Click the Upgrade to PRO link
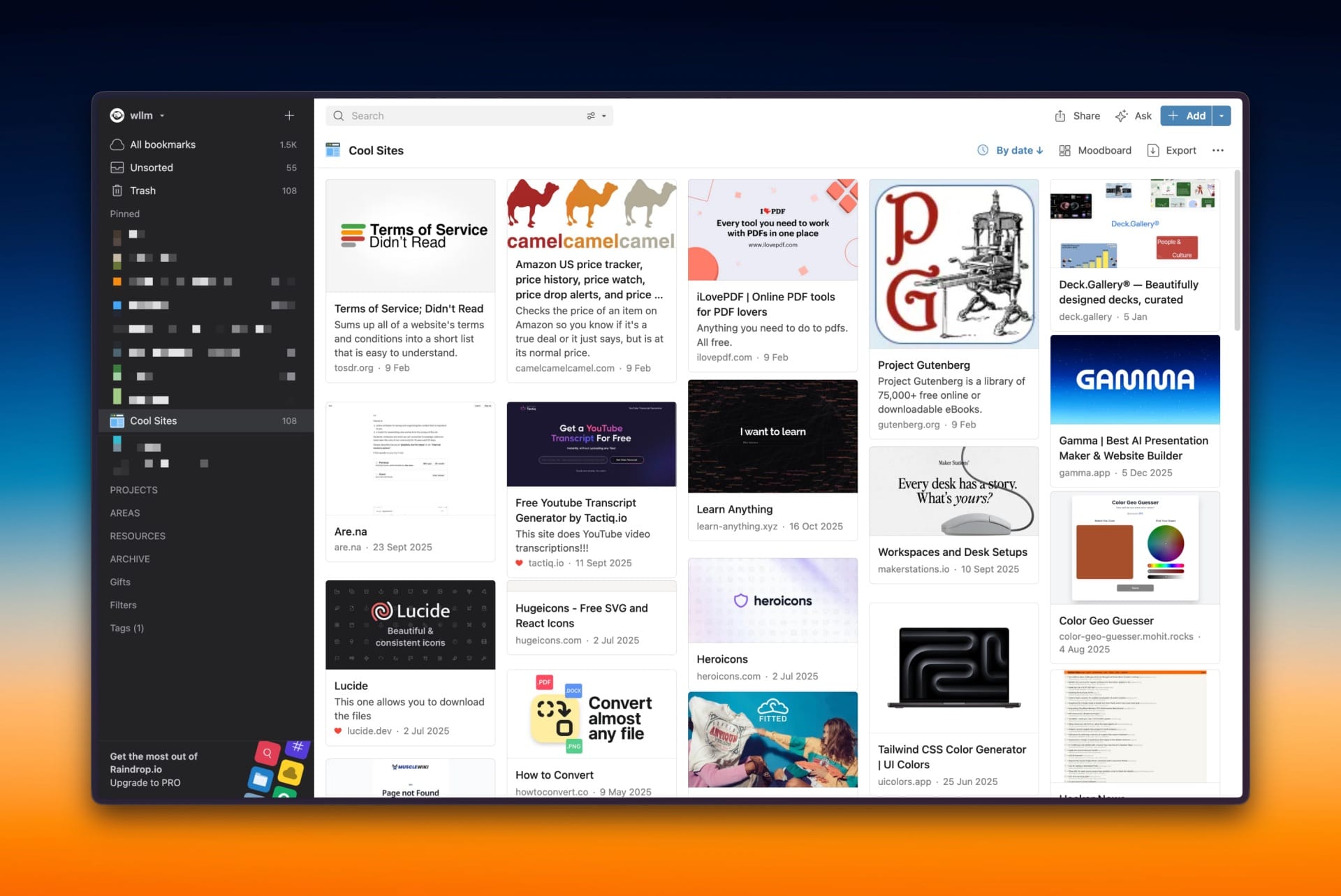Image resolution: width=1341 pixels, height=896 pixels. point(145,783)
